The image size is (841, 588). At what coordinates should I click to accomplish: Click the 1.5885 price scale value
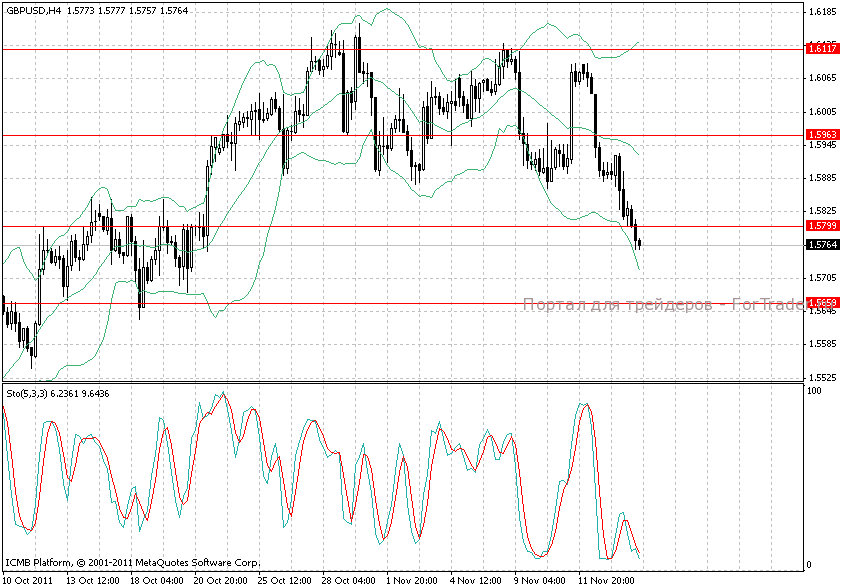click(823, 178)
